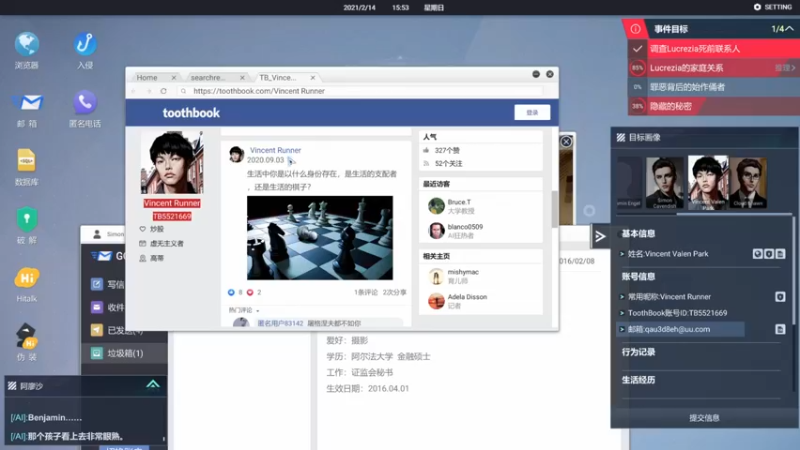Click the browser icon beside 姓名 Vincent Valen Park
800x450 pixels.
(x=757, y=254)
